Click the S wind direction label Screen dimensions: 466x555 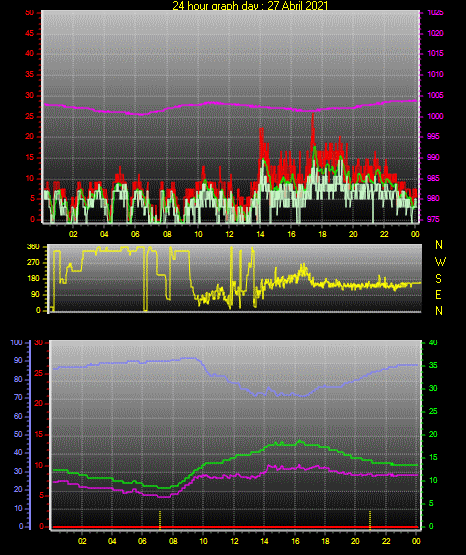(x=438, y=279)
